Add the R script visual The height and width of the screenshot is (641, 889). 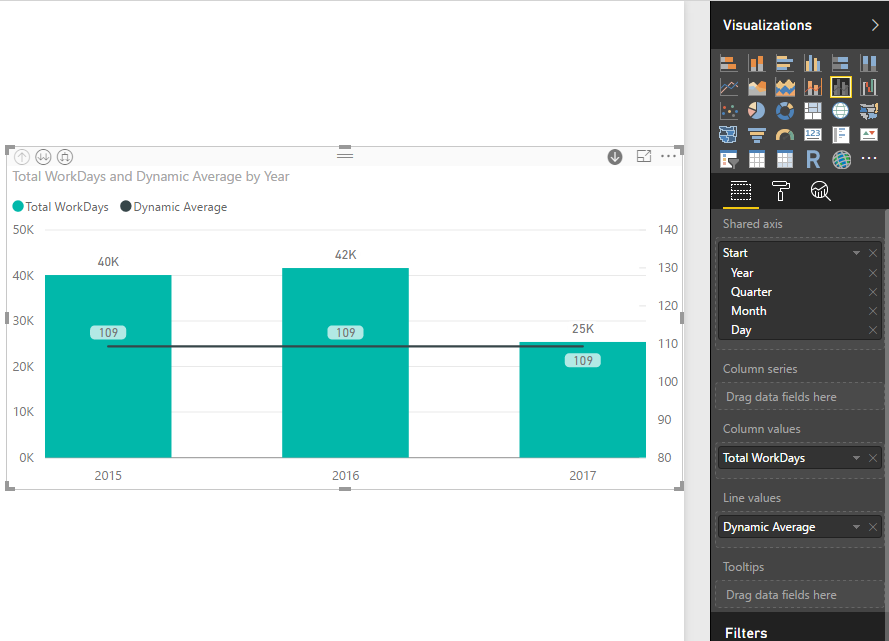point(812,160)
